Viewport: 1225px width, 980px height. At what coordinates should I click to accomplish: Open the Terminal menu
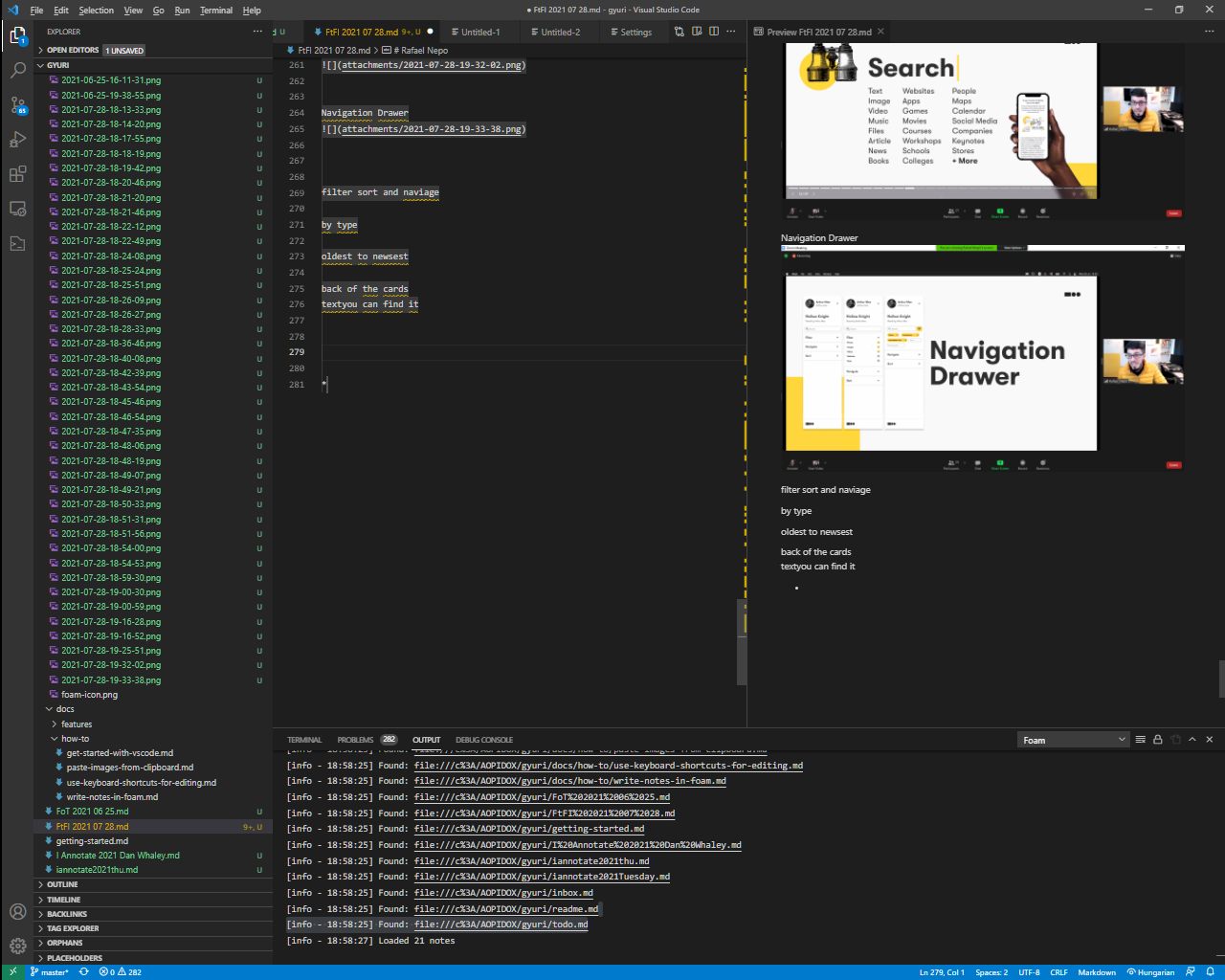pos(216,11)
